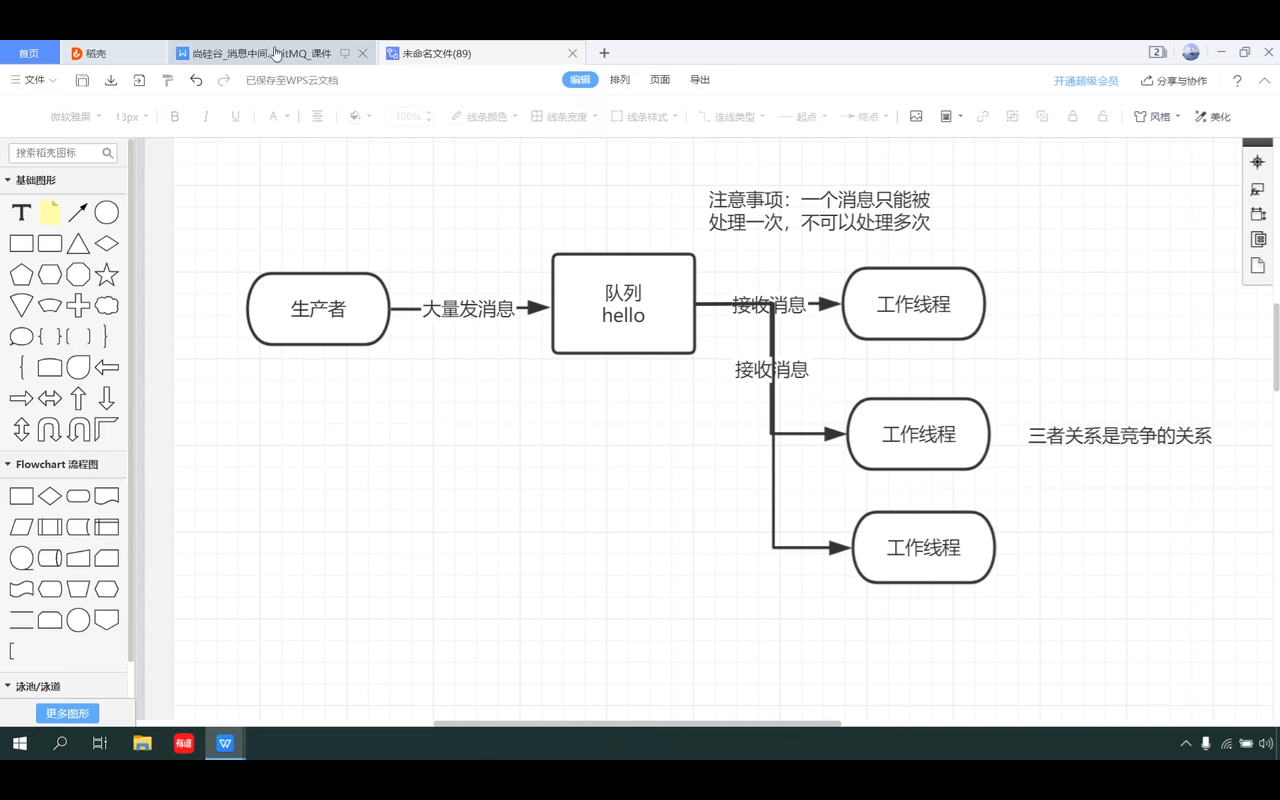Open the page document icon in right panel
The height and width of the screenshot is (800, 1280).
[x=1258, y=265]
